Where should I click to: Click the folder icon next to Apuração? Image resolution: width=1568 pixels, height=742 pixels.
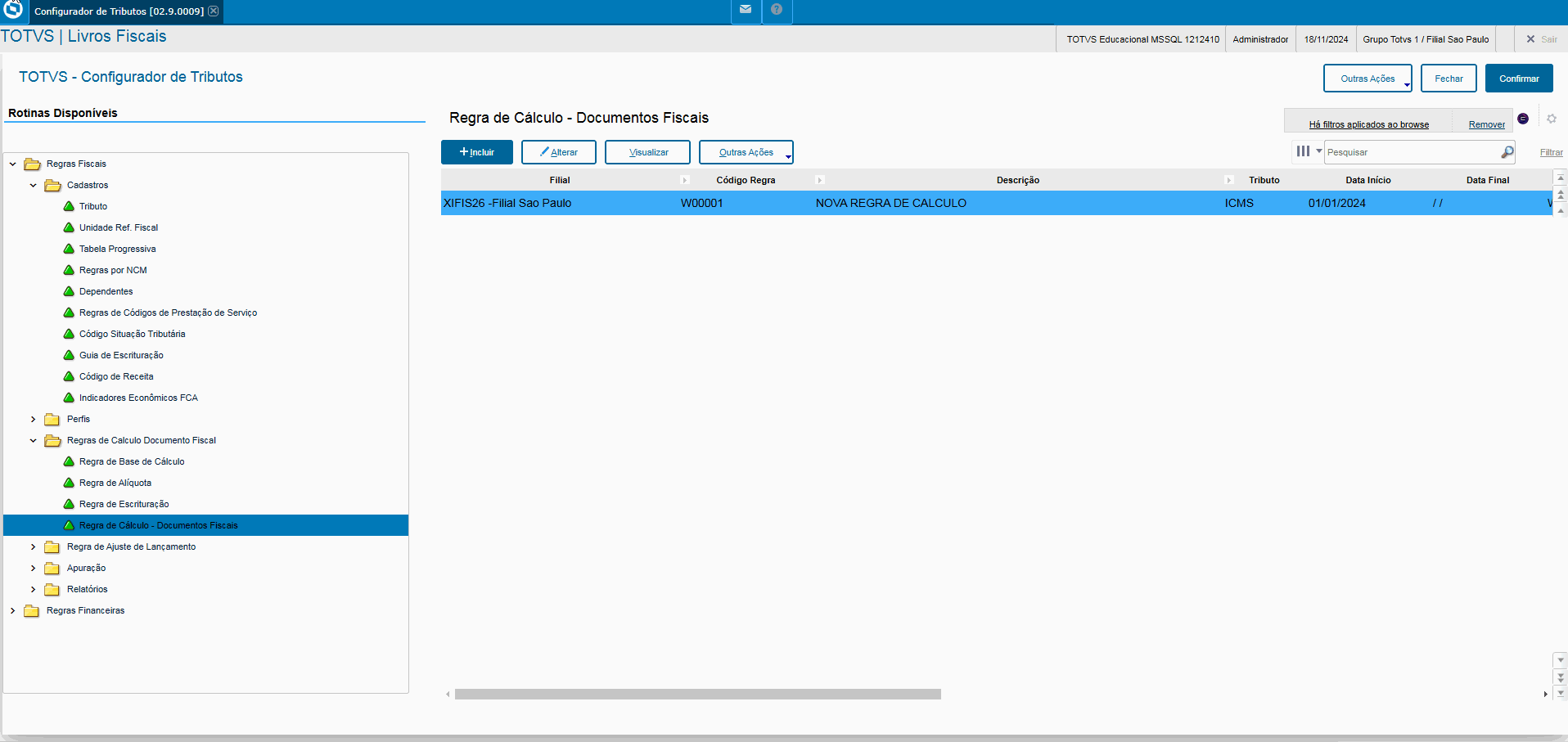pos(52,568)
